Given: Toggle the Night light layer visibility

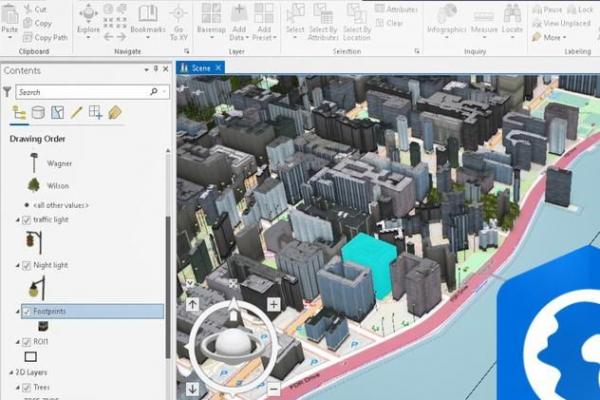Looking at the screenshot, I should point(26,266).
